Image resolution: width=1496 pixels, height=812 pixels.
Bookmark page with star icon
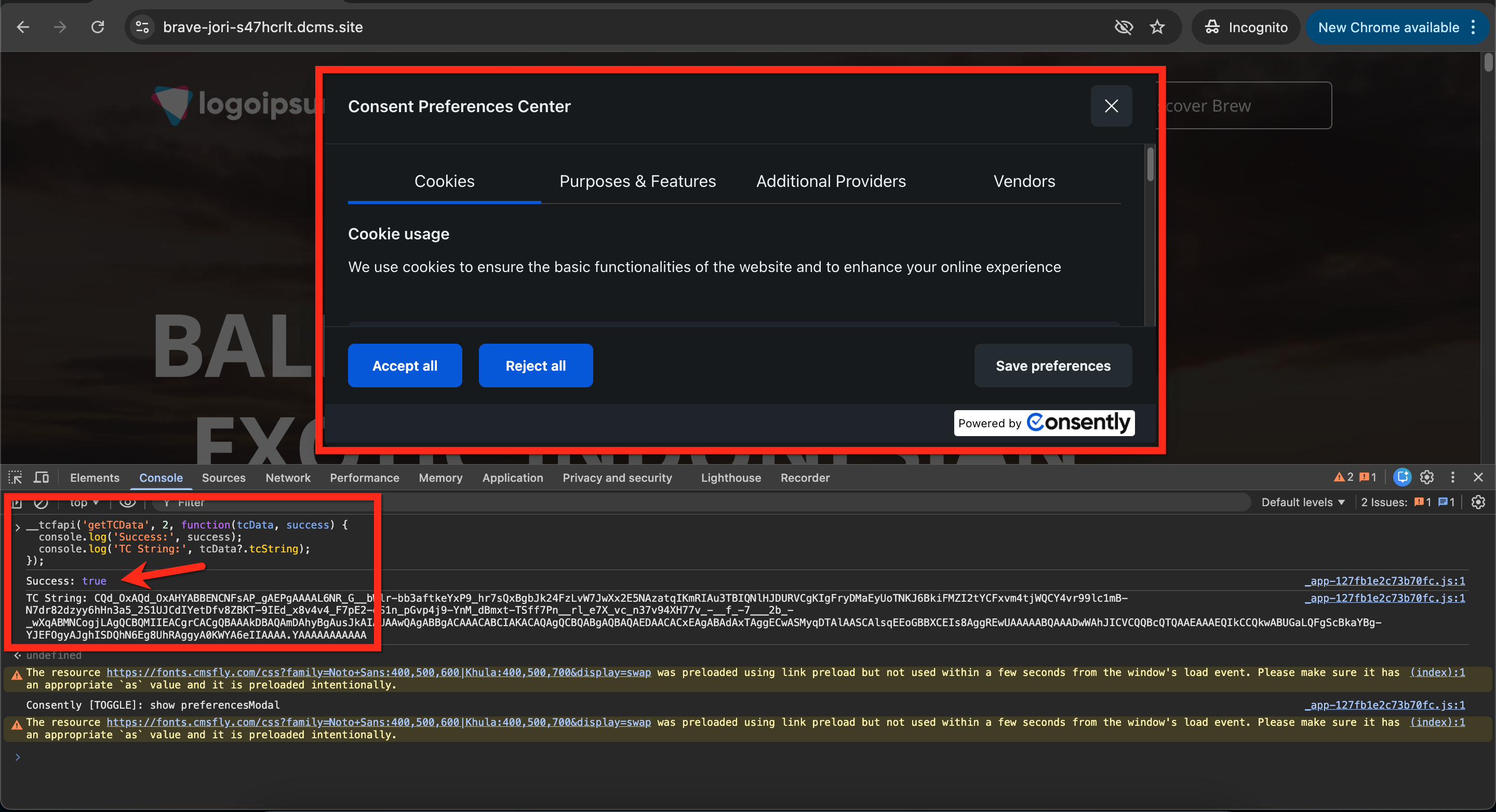point(1157,28)
